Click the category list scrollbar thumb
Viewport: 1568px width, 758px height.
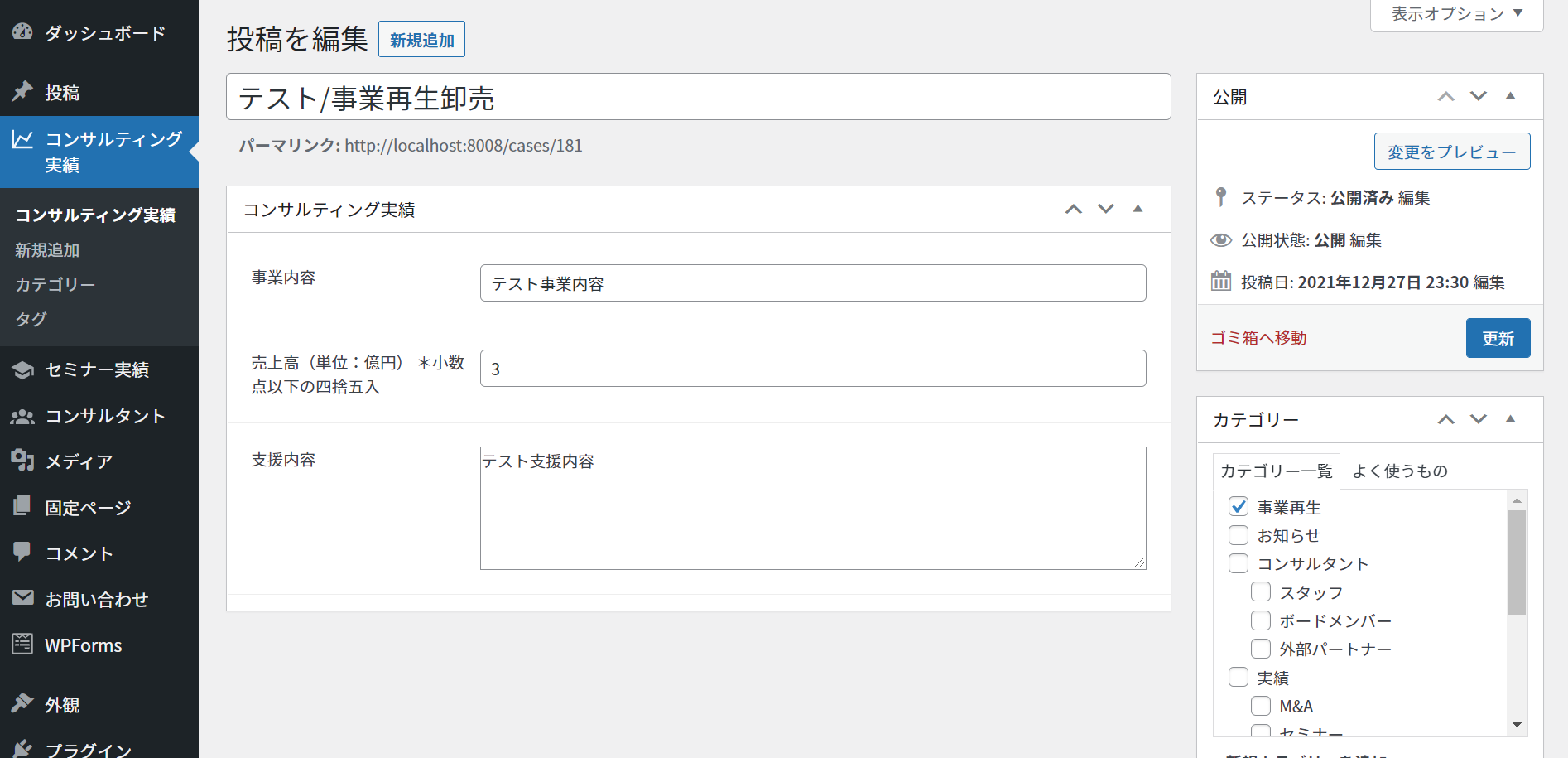coord(1517,562)
